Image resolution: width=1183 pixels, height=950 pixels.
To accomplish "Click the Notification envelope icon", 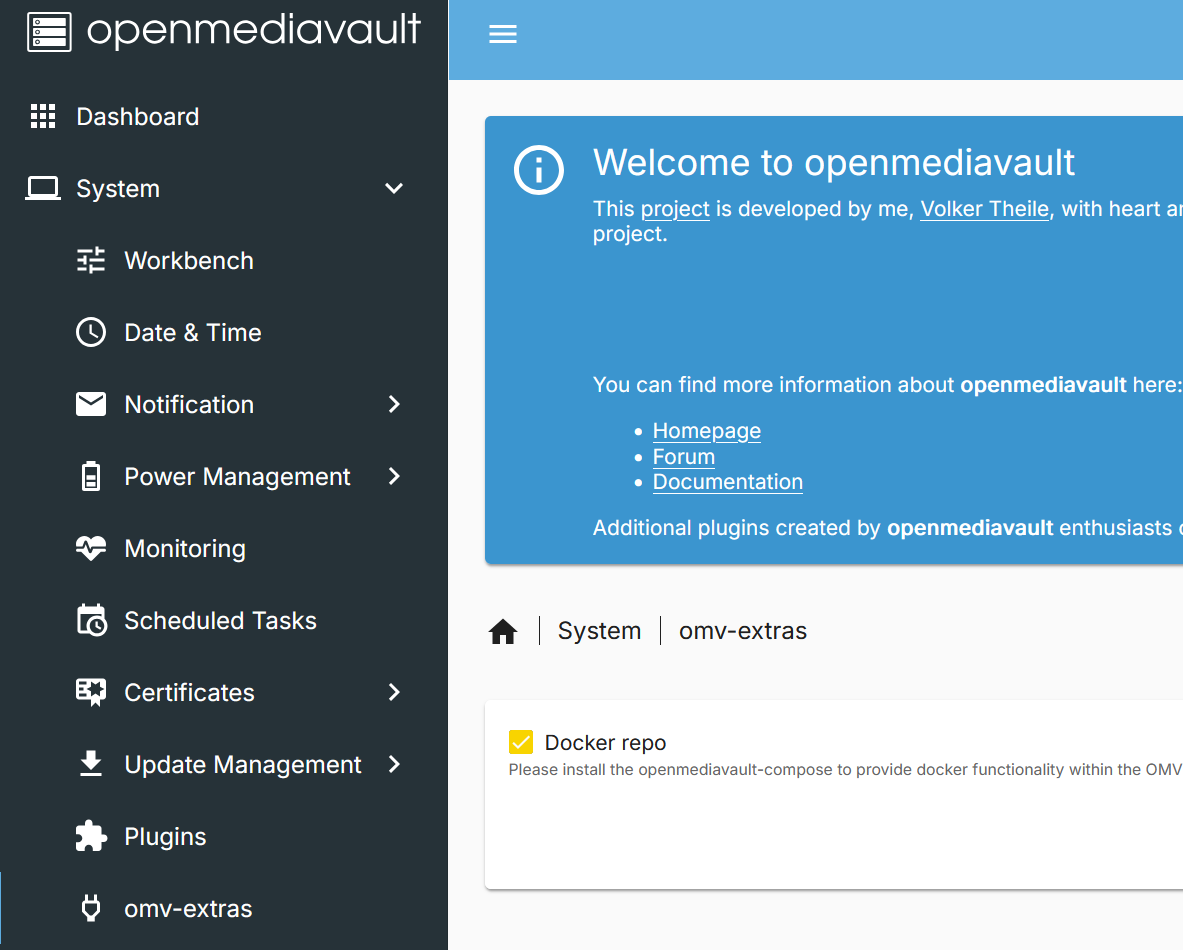I will (x=91, y=404).
